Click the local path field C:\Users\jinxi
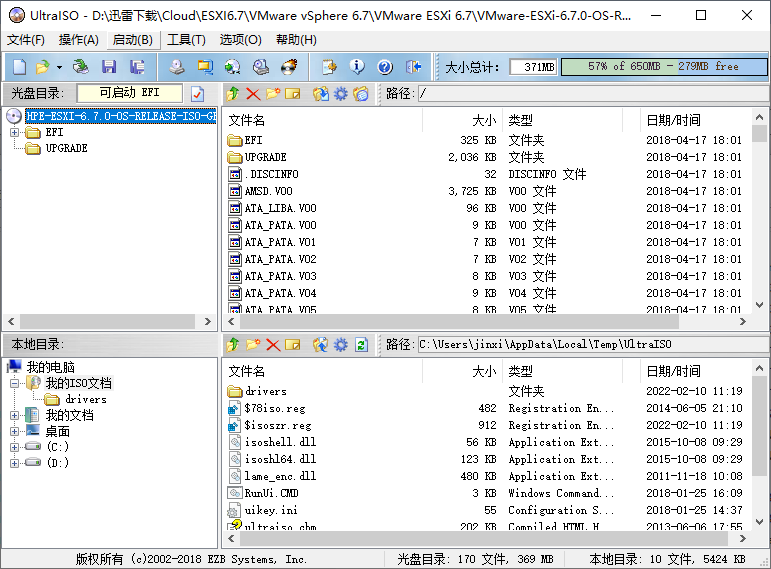The image size is (771, 569). point(593,344)
